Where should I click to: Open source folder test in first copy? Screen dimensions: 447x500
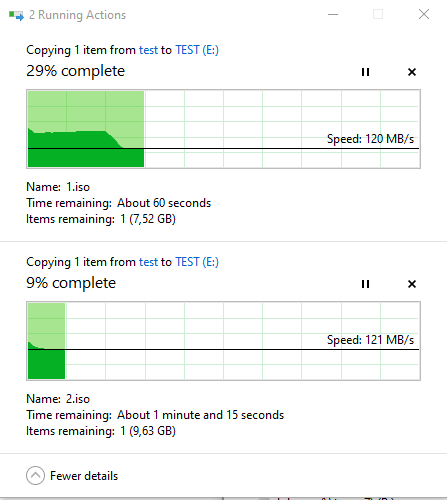pyautogui.click(x=148, y=50)
